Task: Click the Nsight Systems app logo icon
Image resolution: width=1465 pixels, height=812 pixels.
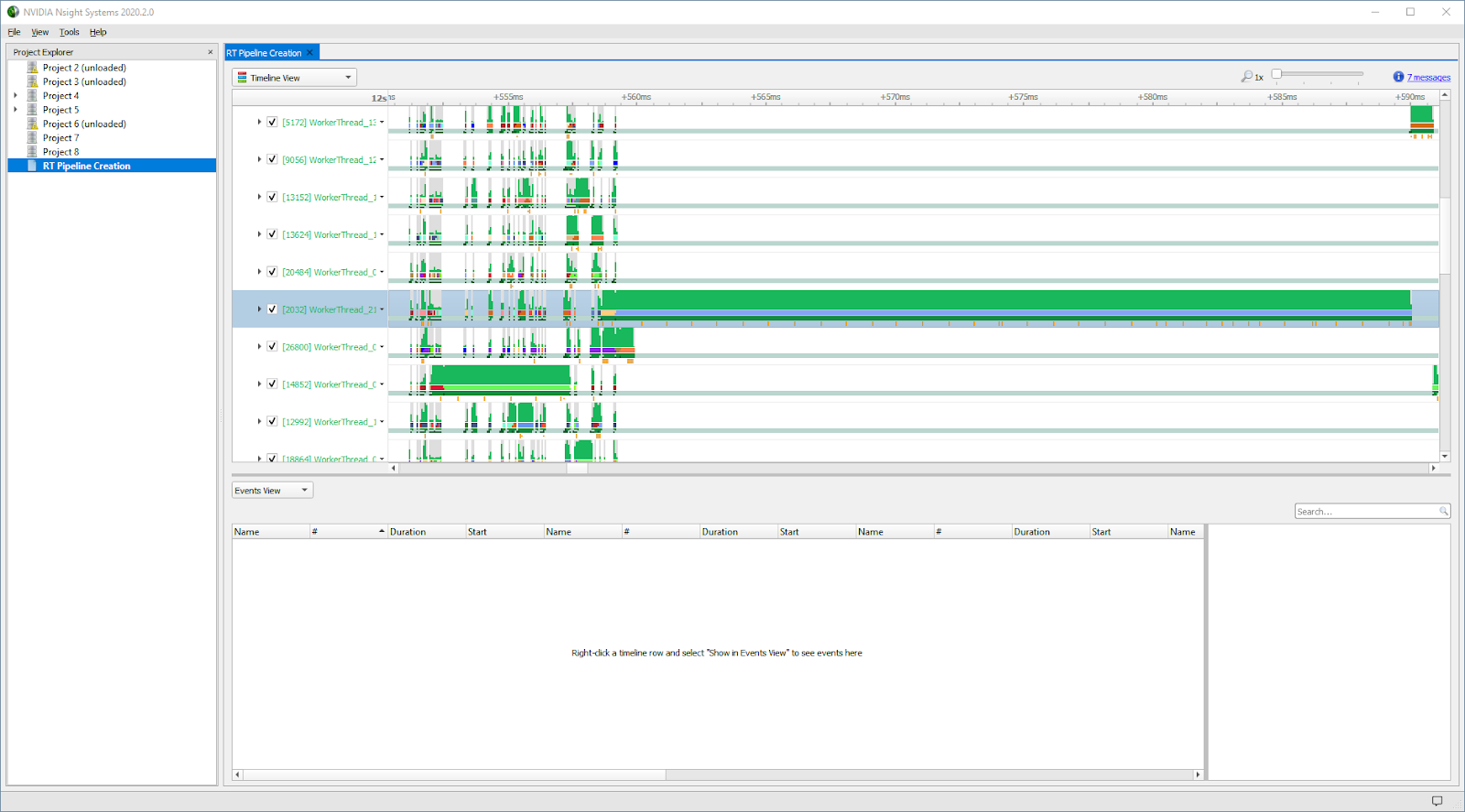Action: [x=13, y=12]
